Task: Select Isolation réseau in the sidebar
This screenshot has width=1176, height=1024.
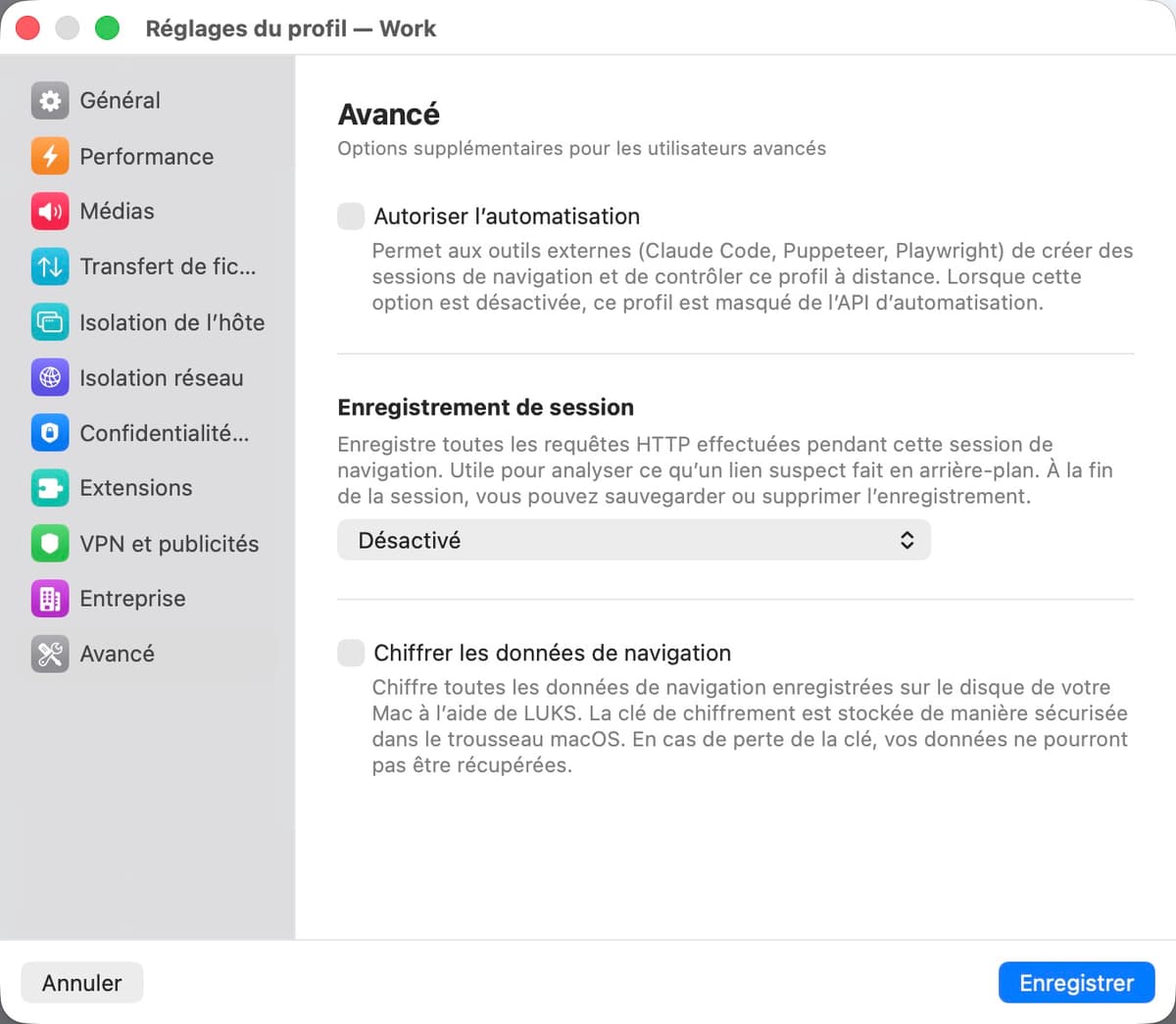Action: coord(149,377)
